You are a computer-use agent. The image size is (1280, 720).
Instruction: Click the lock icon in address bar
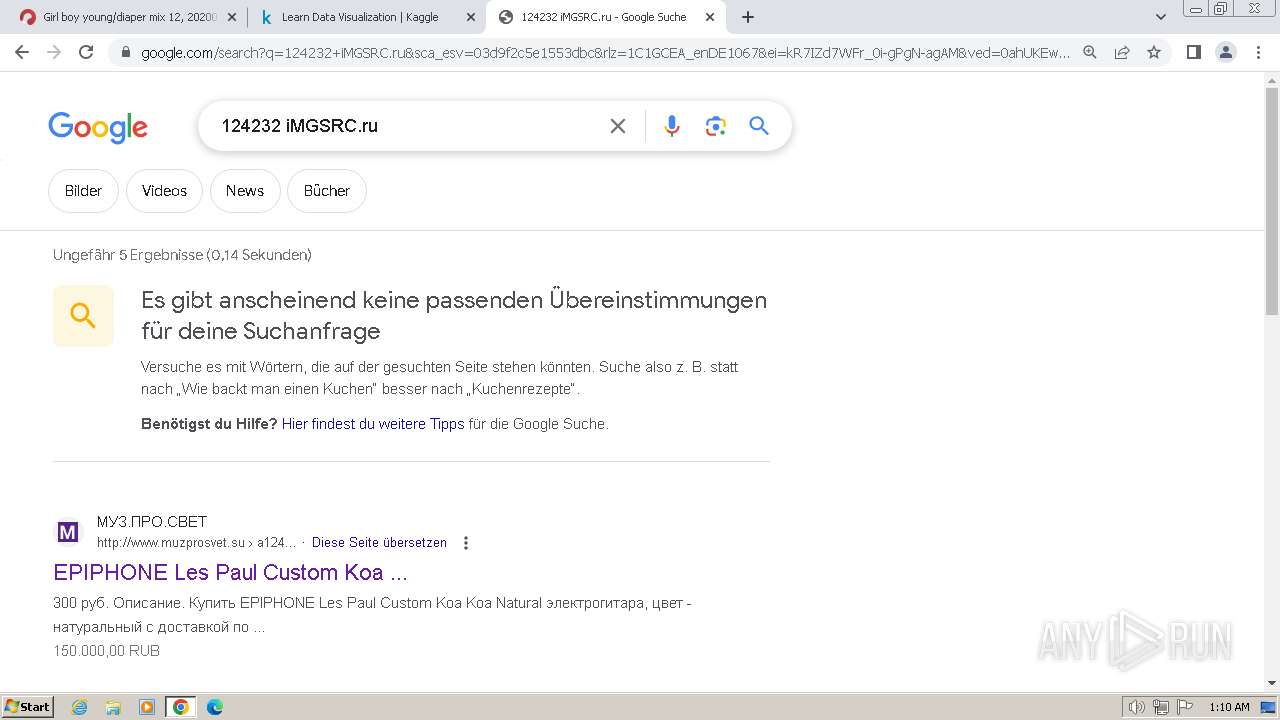pos(126,52)
